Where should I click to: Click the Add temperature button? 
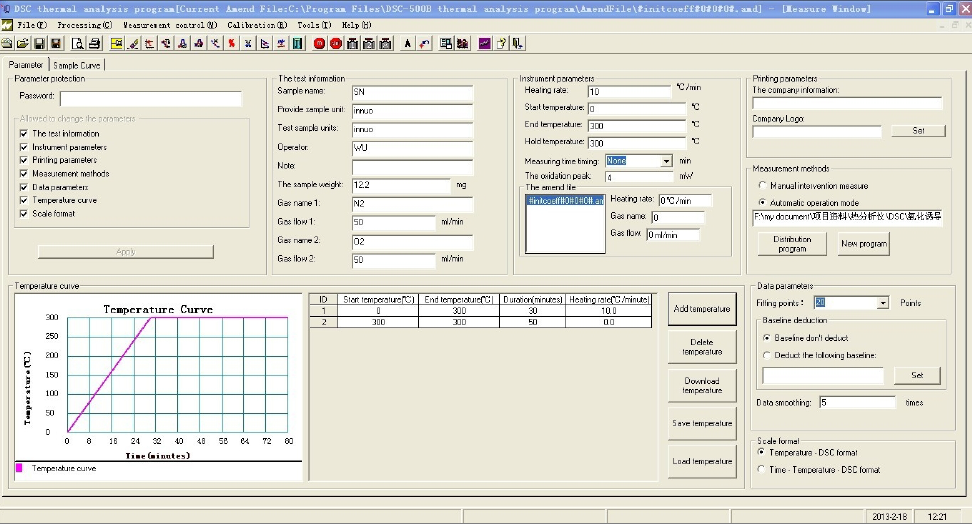click(702, 309)
